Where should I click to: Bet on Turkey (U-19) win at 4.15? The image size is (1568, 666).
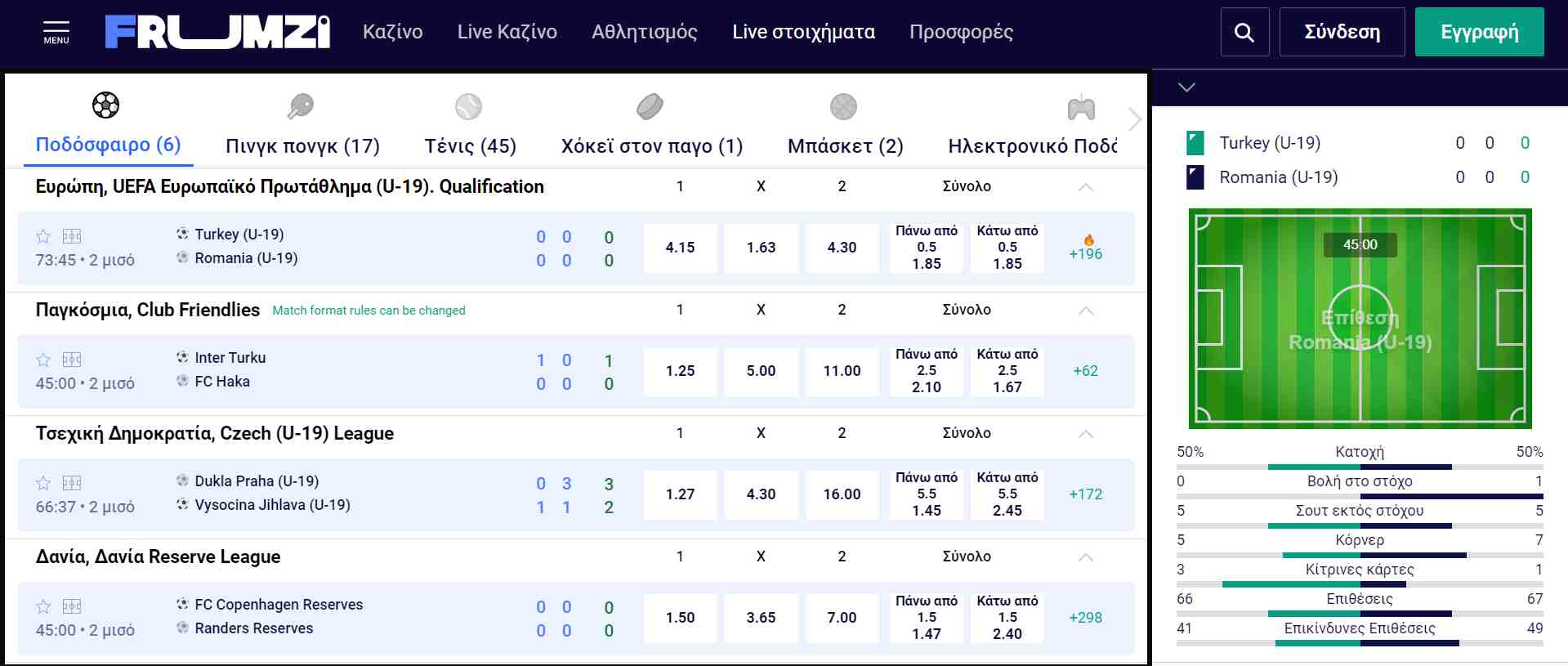[x=680, y=248]
